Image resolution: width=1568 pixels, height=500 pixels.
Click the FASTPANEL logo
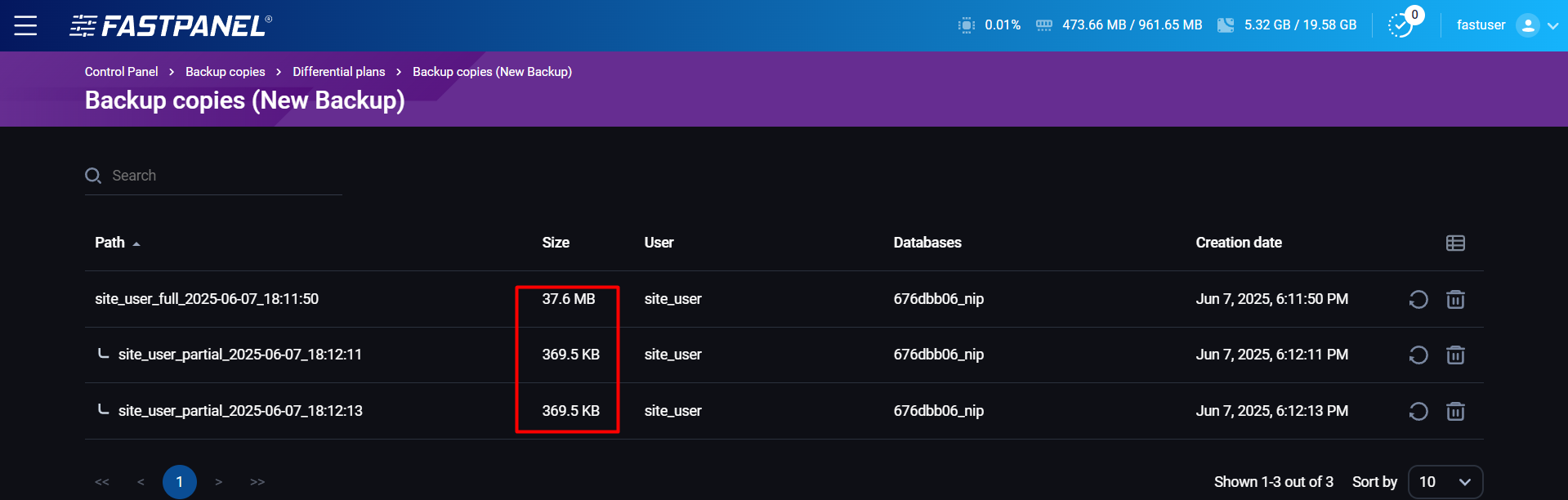pos(171,26)
